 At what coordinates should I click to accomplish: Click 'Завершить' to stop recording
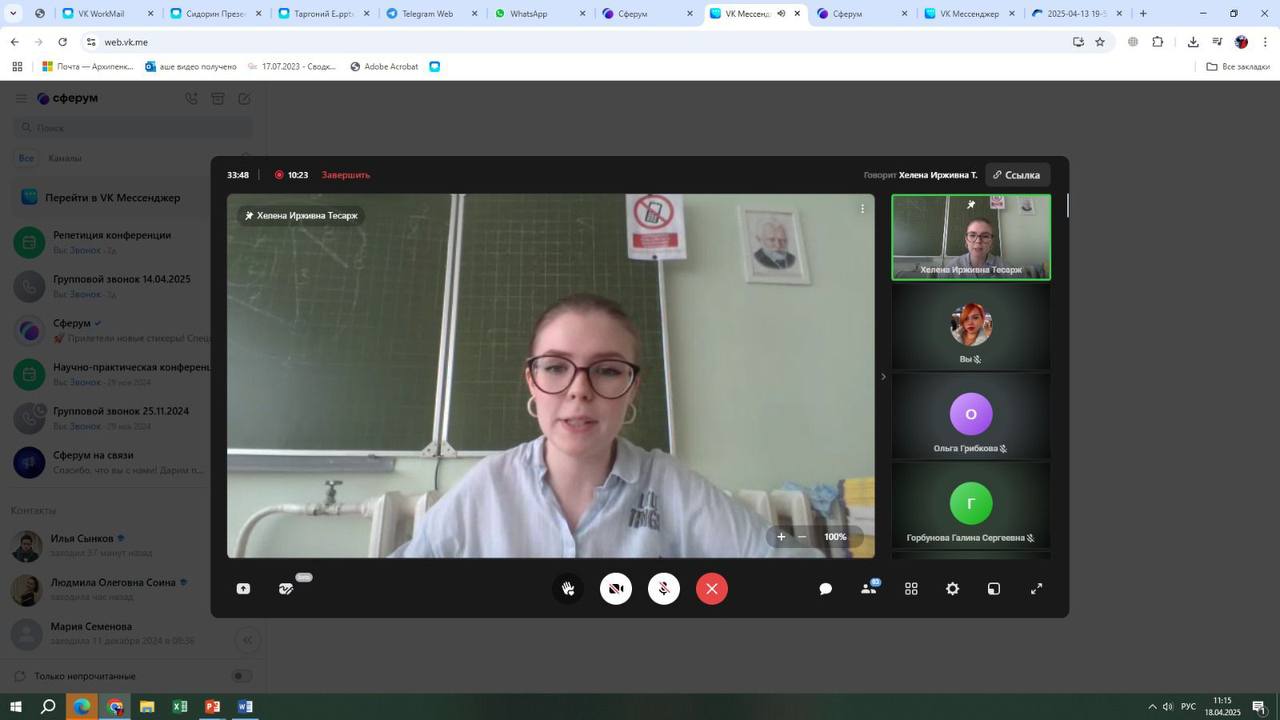[346, 175]
